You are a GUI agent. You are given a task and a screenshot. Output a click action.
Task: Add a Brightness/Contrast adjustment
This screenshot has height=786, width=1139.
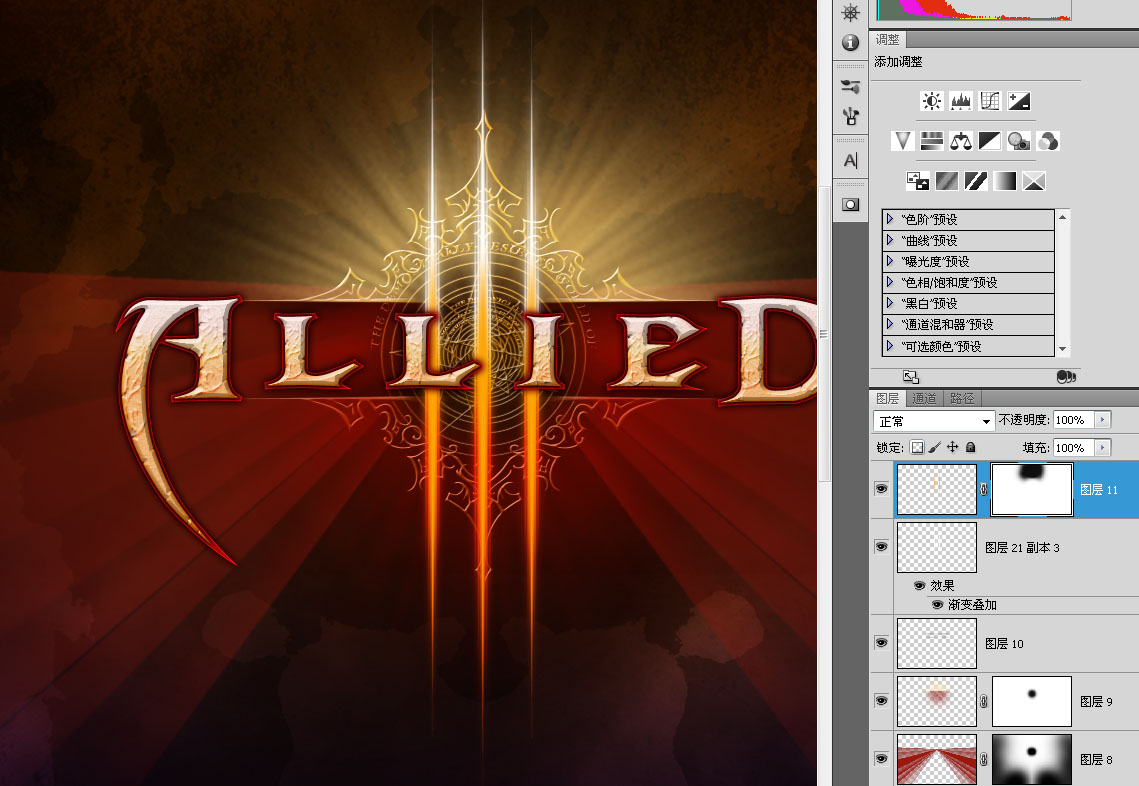(x=932, y=101)
